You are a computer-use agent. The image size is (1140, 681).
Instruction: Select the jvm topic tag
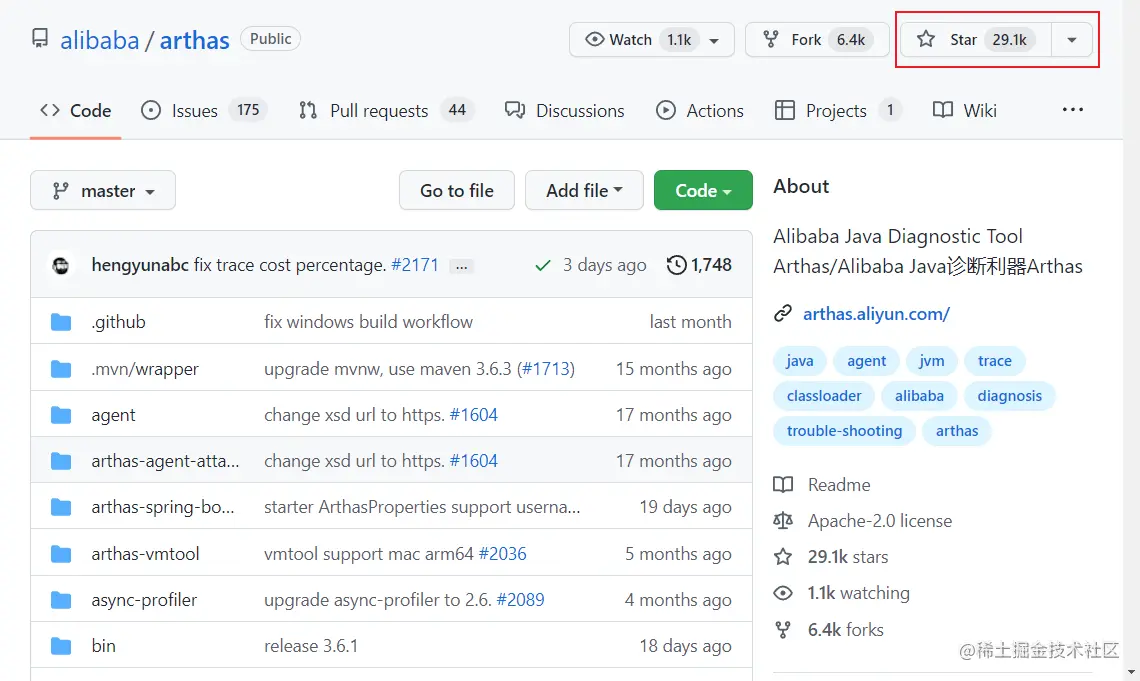point(931,361)
